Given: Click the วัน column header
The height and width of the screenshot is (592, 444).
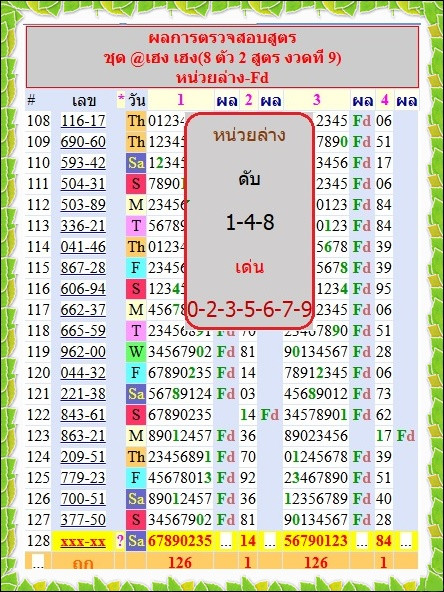Looking at the screenshot, I should (136, 100).
